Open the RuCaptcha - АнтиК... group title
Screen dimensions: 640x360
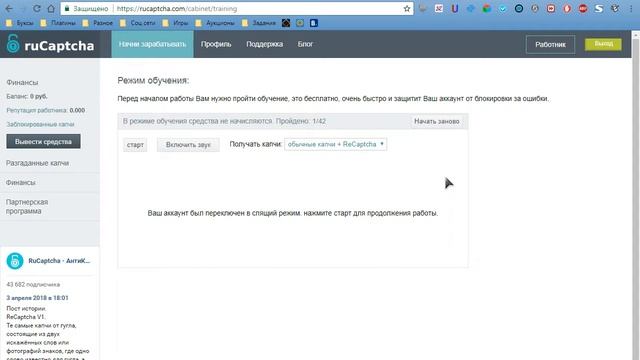59,261
